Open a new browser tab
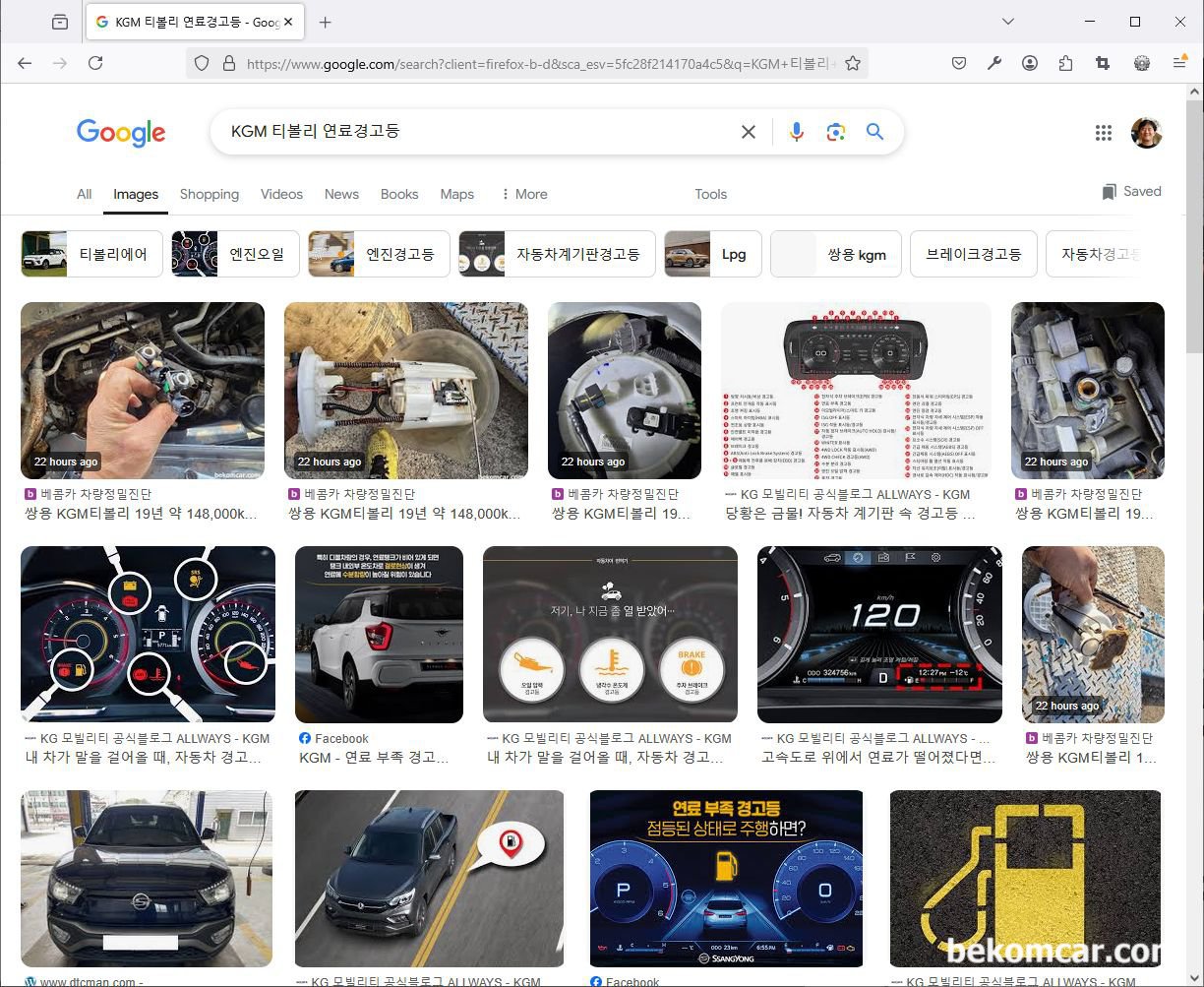Viewport: 1204px width, 987px height. [x=326, y=22]
